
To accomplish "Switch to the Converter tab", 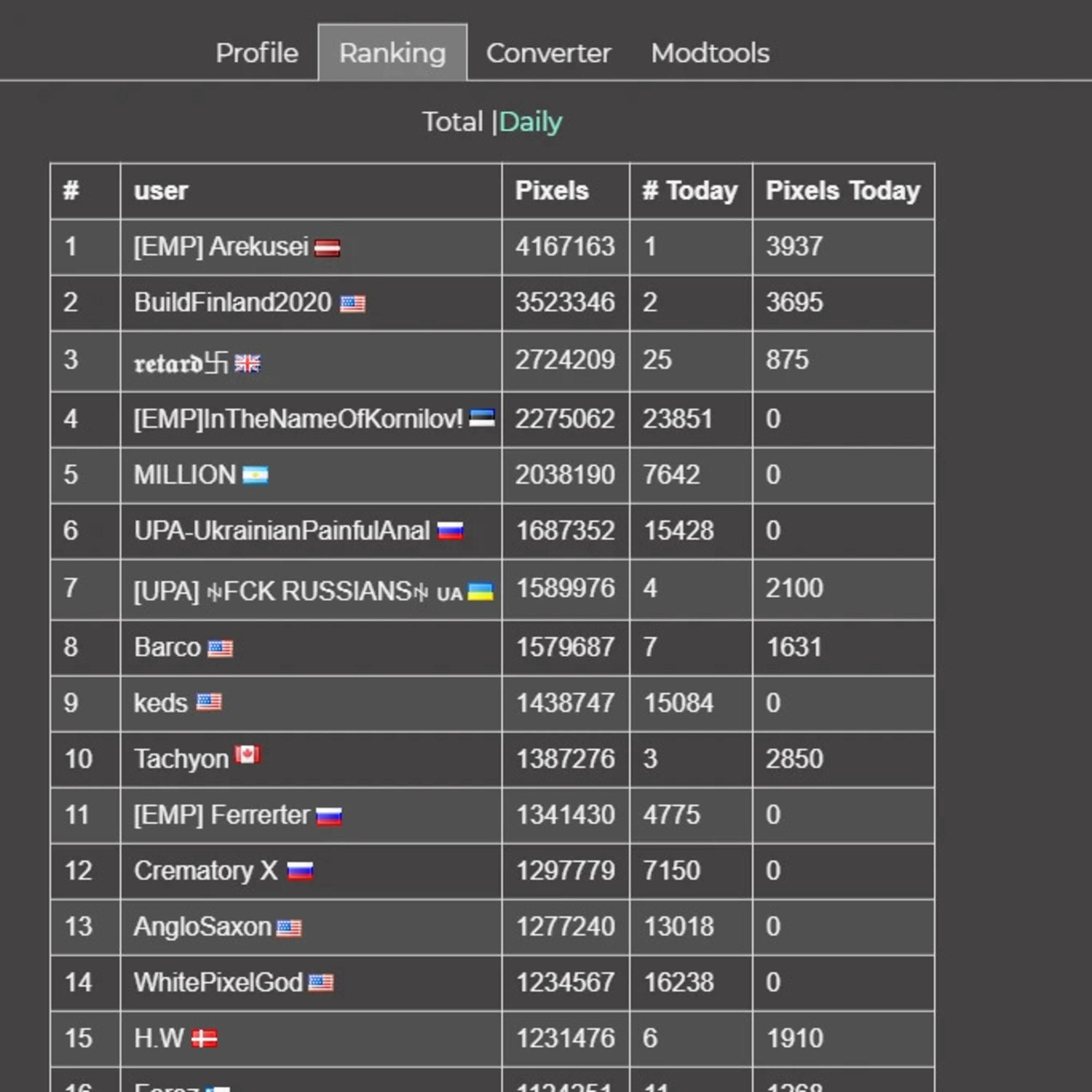I will point(549,53).
